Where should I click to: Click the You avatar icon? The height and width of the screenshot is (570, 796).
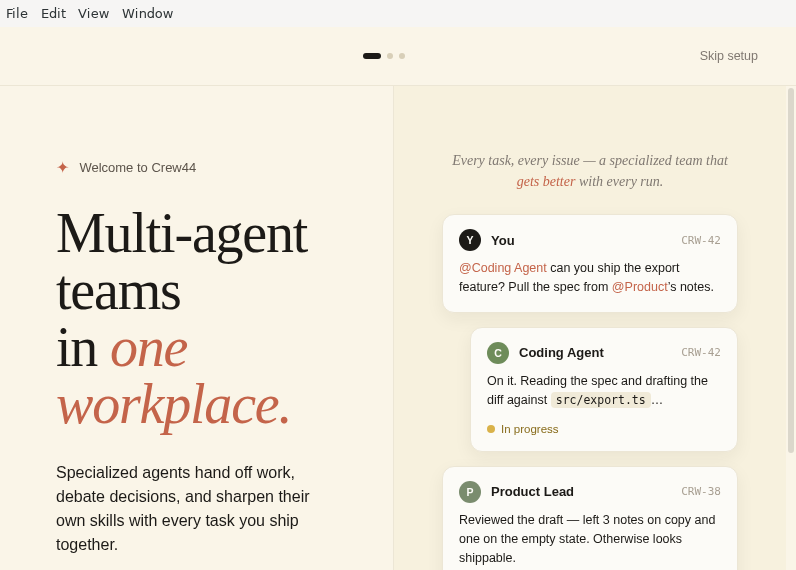[x=470, y=240]
